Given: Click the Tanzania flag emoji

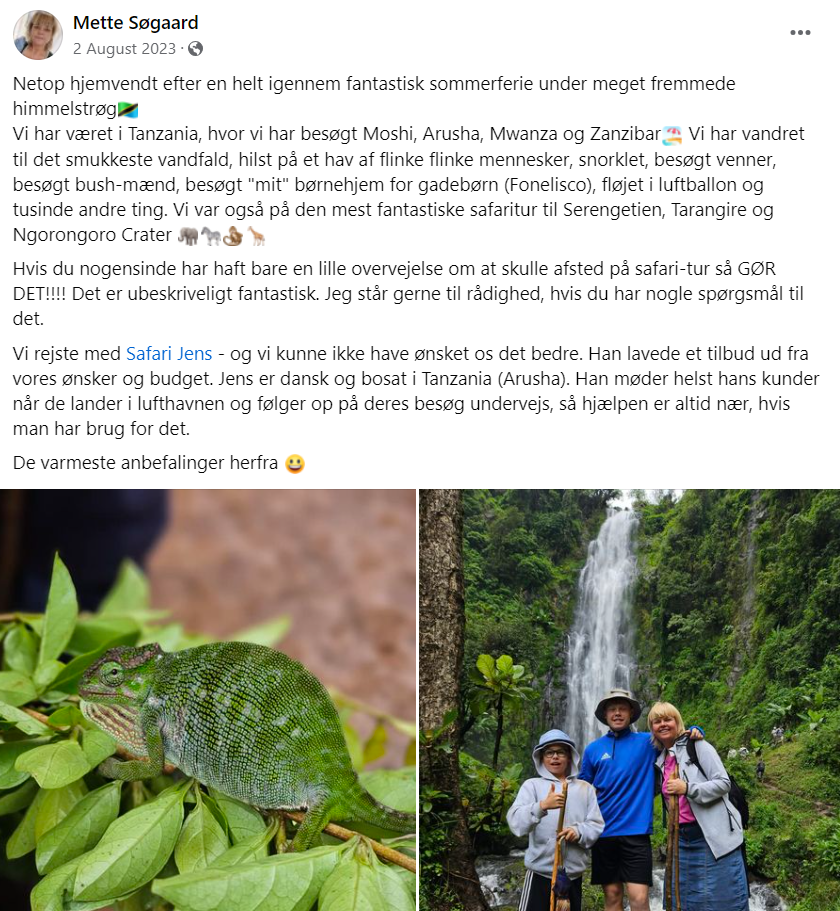Looking at the screenshot, I should pyautogui.click(x=128, y=109).
